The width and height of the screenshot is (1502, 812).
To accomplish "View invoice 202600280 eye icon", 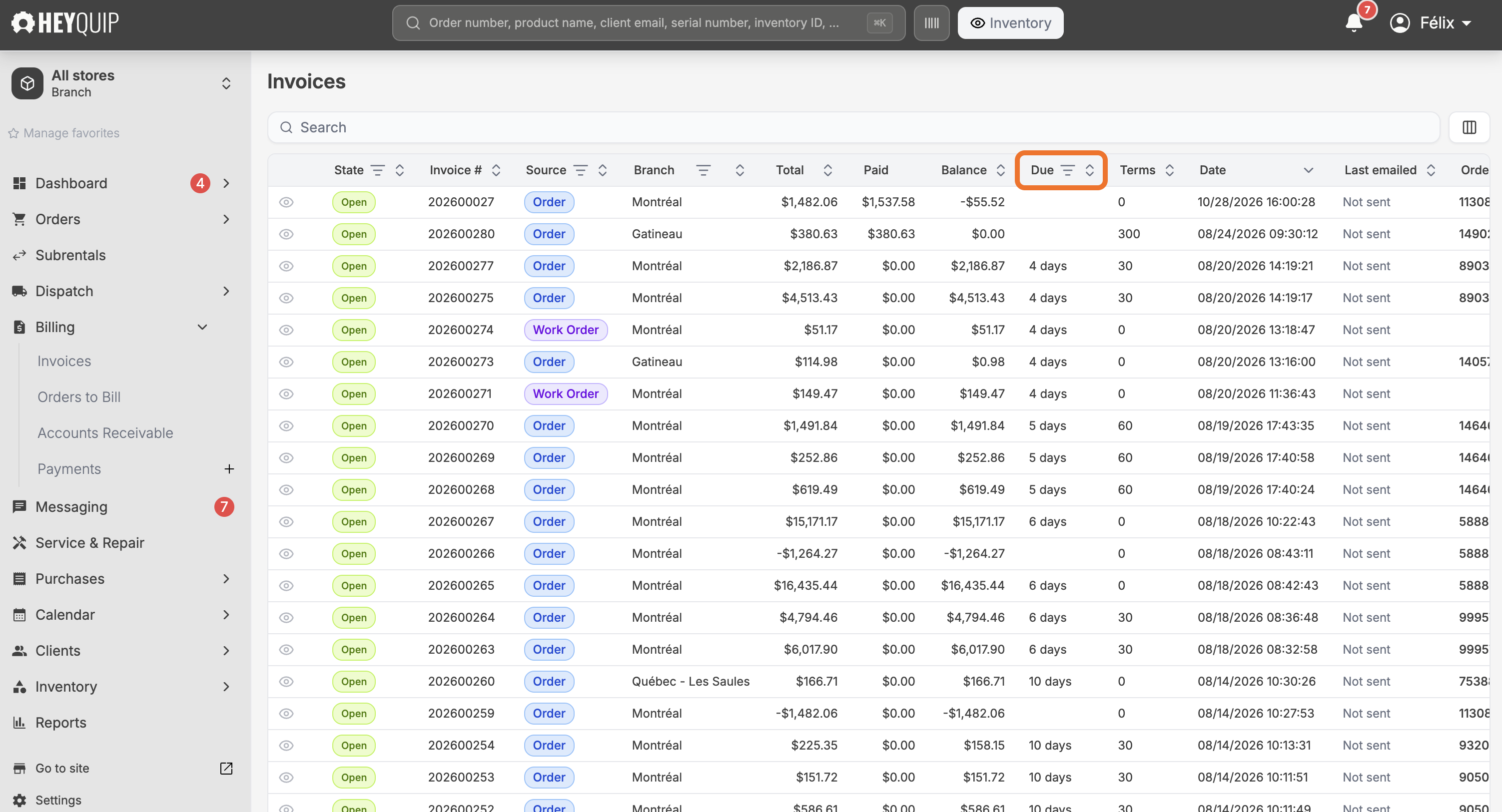I will click(286, 234).
